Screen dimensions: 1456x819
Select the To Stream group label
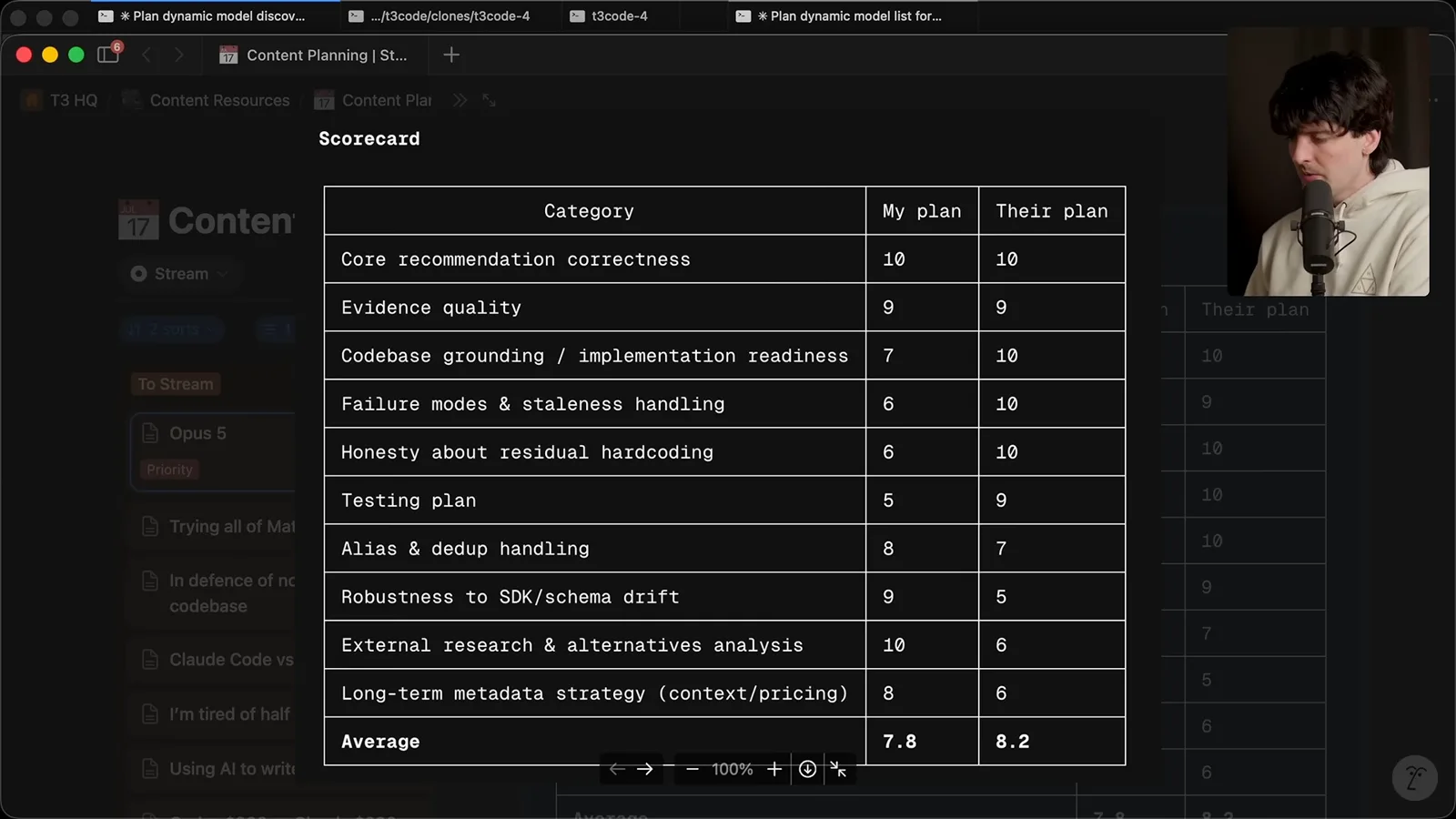coord(176,384)
